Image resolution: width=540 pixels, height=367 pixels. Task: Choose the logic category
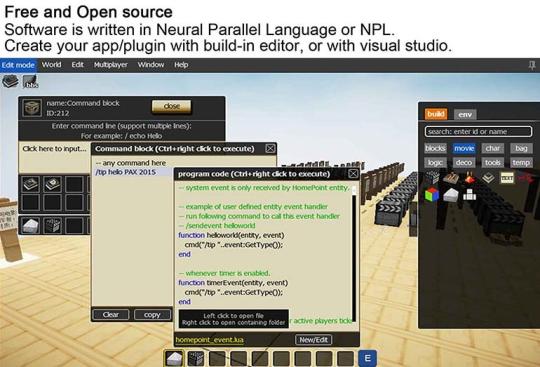pyautogui.click(x=435, y=162)
